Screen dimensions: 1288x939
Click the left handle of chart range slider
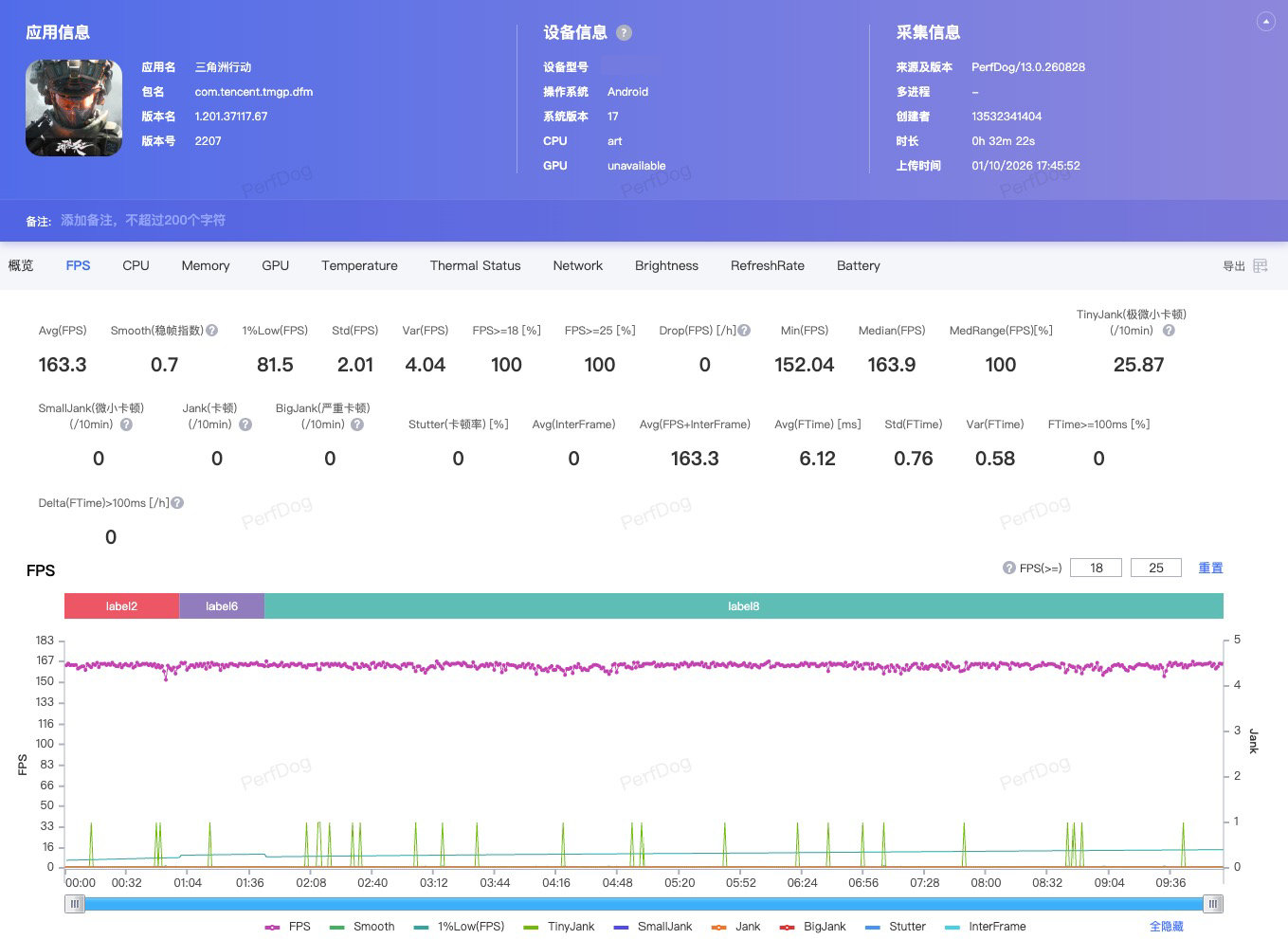[x=75, y=905]
